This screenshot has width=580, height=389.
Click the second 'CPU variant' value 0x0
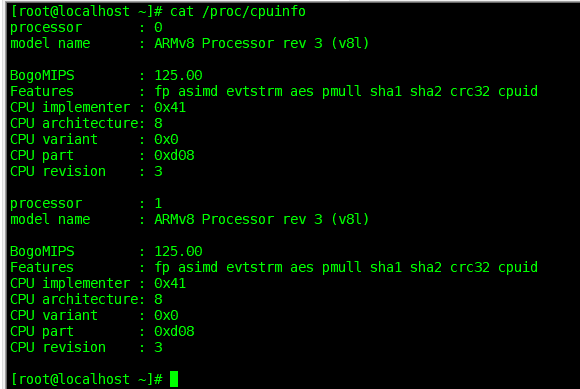(166, 315)
